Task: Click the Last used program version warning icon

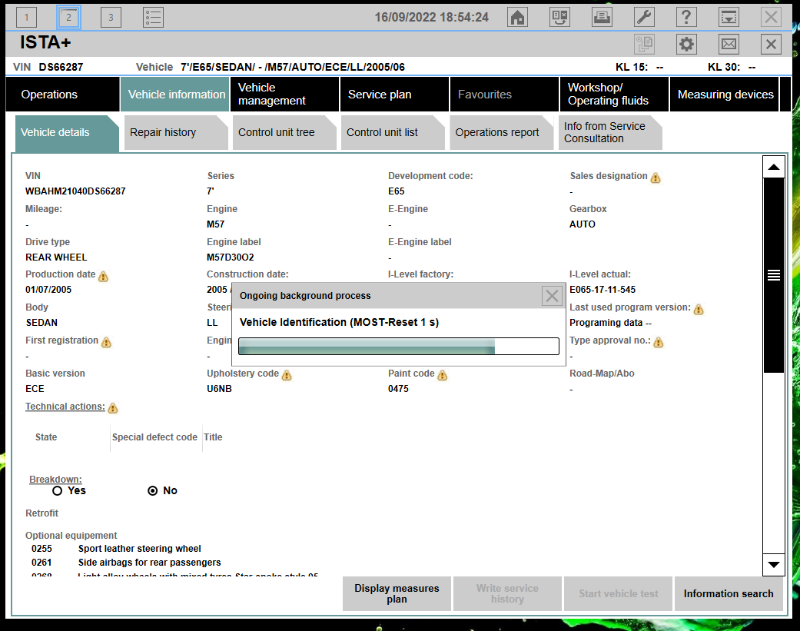Action: 699,310
